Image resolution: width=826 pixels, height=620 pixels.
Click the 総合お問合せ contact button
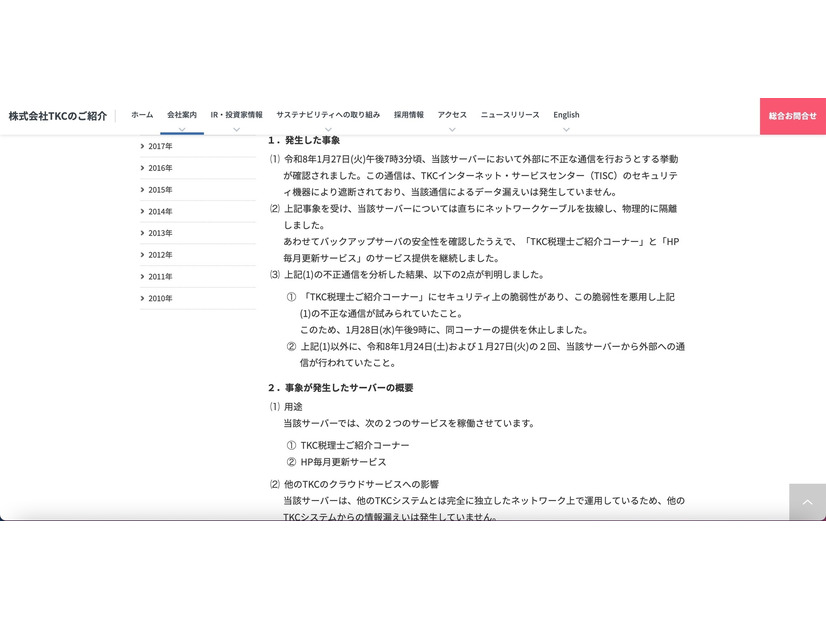click(x=792, y=116)
